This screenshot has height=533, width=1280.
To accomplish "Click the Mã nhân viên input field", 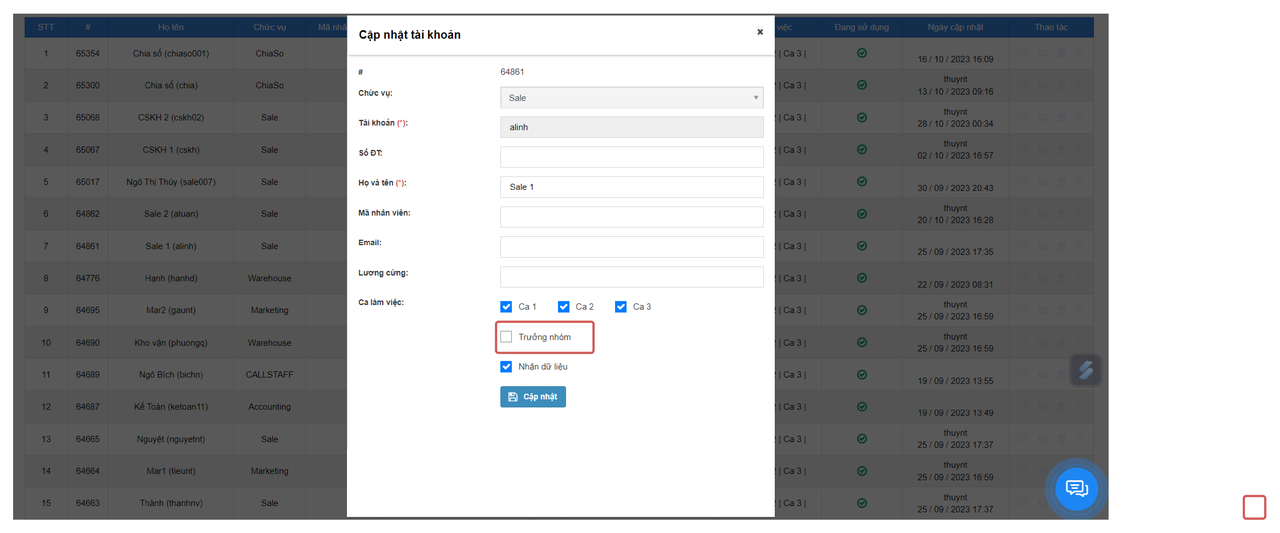I will (x=631, y=217).
